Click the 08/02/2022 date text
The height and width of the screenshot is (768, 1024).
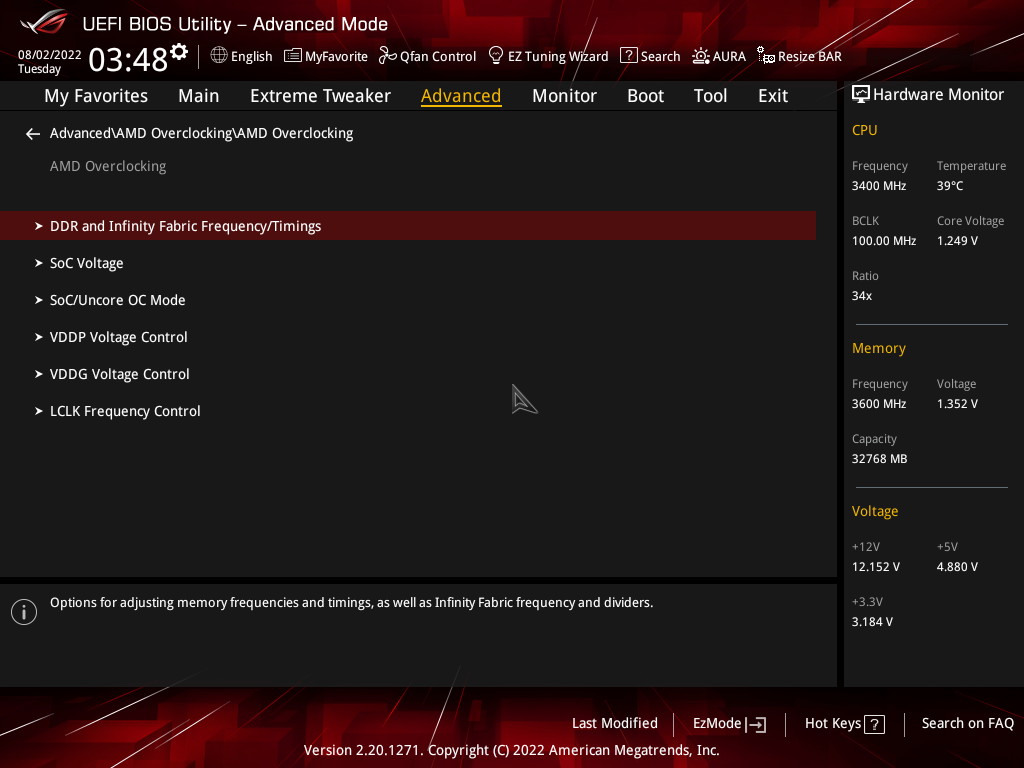(50, 55)
